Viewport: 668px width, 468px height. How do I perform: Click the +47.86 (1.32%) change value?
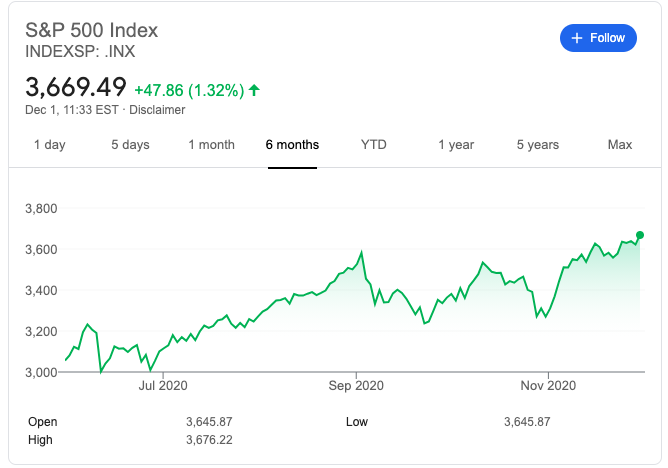[x=189, y=90]
